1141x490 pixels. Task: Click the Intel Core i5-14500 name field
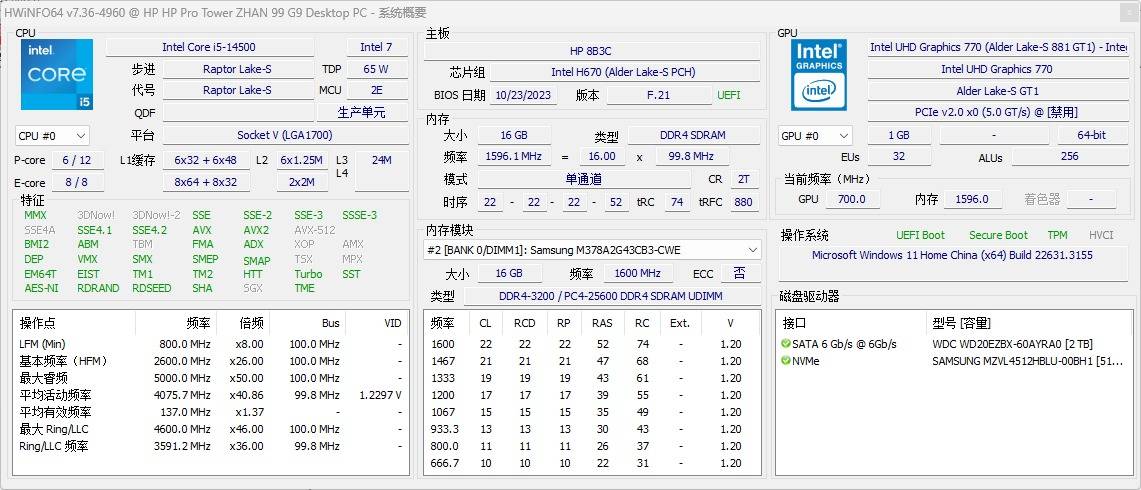click(x=209, y=47)
